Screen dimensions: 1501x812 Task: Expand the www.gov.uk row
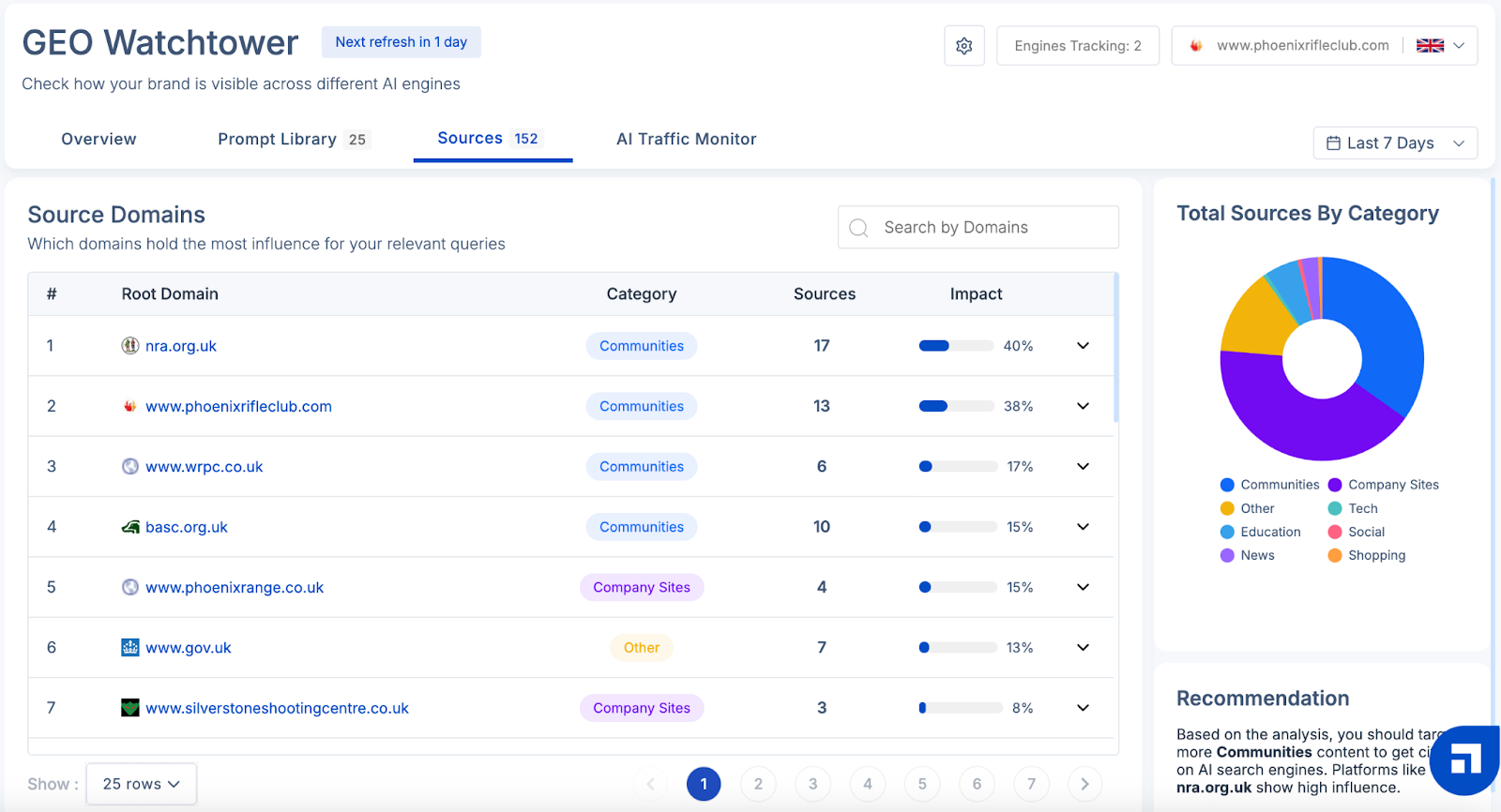[1083, 647]
